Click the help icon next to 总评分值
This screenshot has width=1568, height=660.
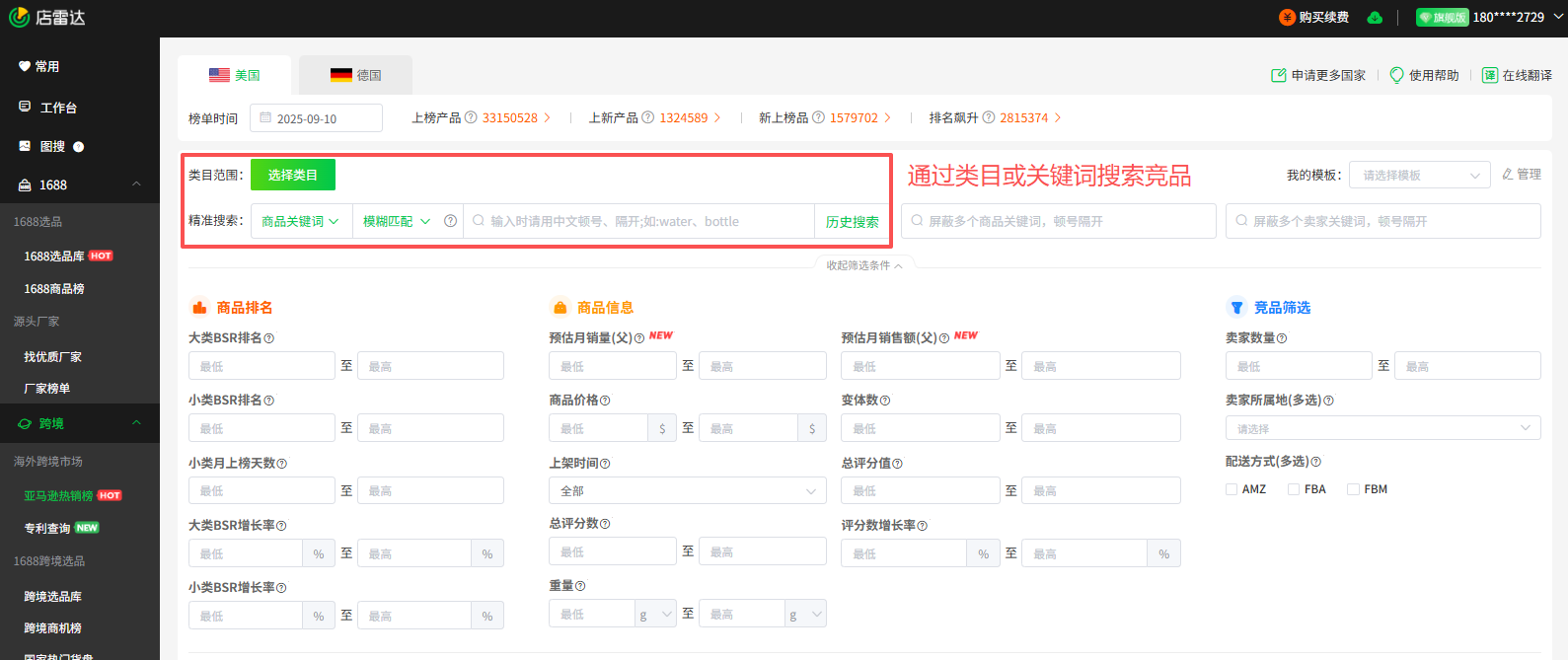click(x=897, y=464)
